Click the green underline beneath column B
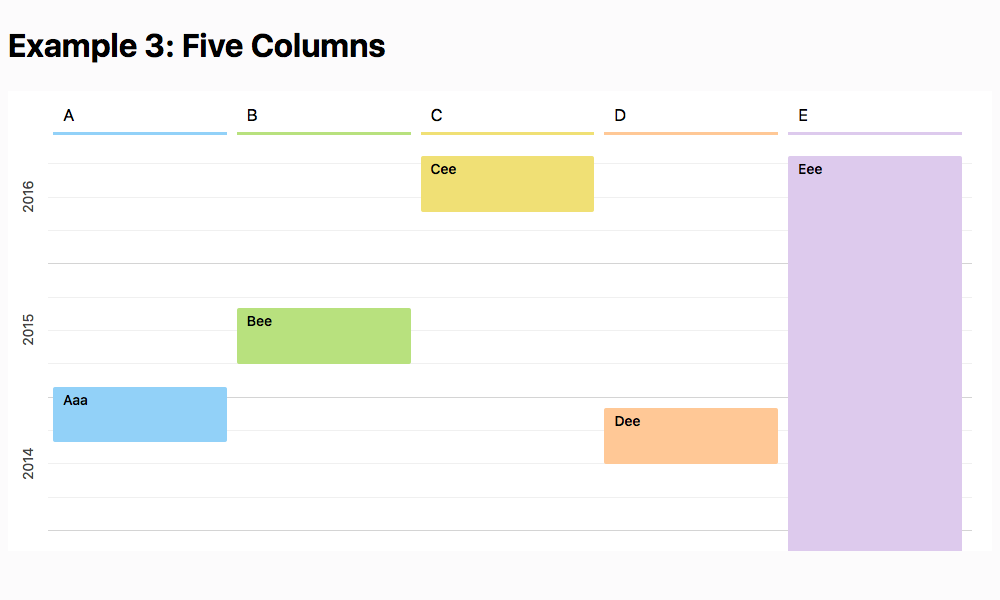Image resolution: width=1000 pixels, height=600 pixels. click(324, 133)
